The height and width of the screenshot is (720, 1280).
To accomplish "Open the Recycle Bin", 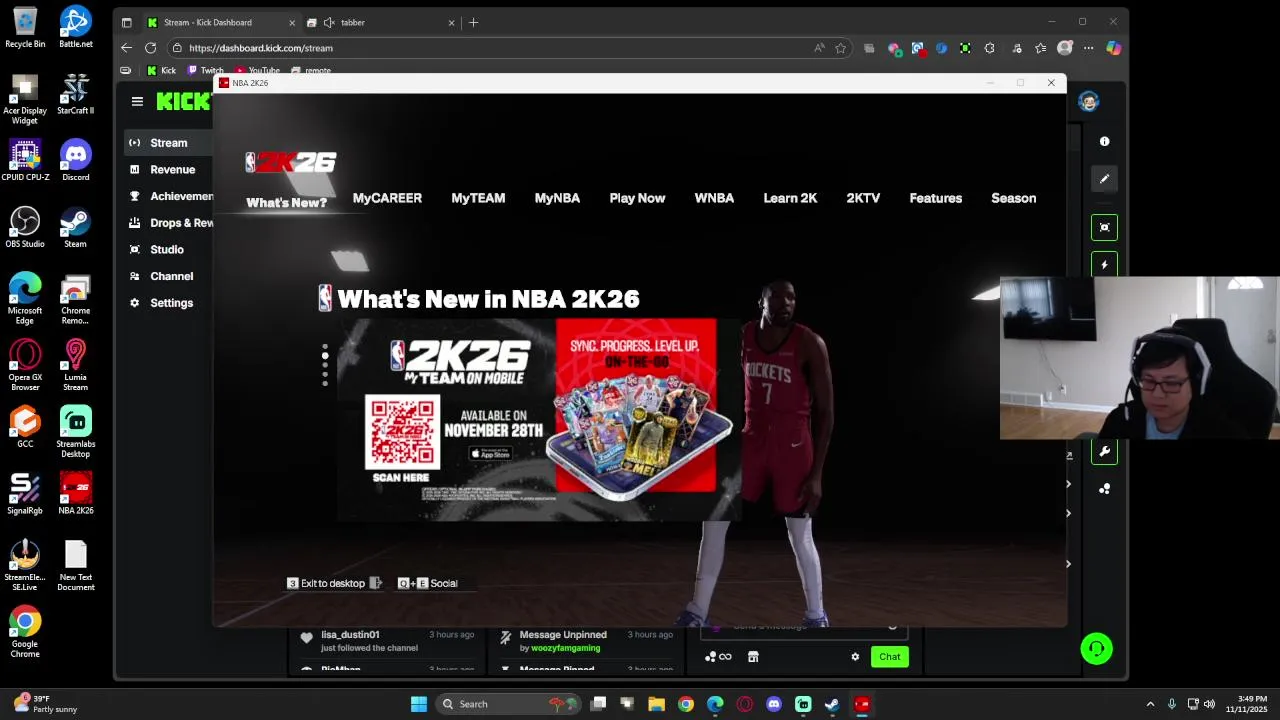I will pos(25,27).
